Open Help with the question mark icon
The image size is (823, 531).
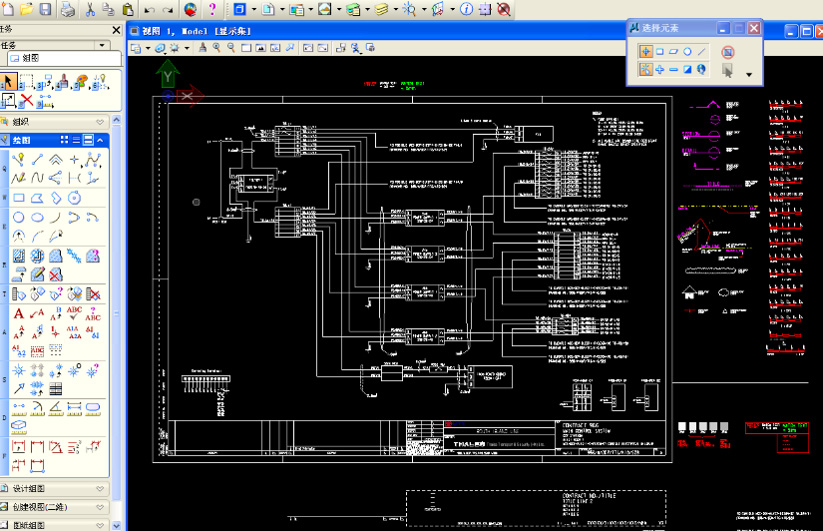[x=212, y=9]
